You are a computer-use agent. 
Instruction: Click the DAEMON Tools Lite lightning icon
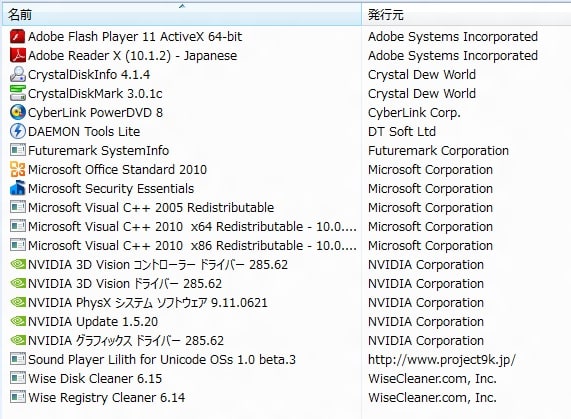point(17,131)
